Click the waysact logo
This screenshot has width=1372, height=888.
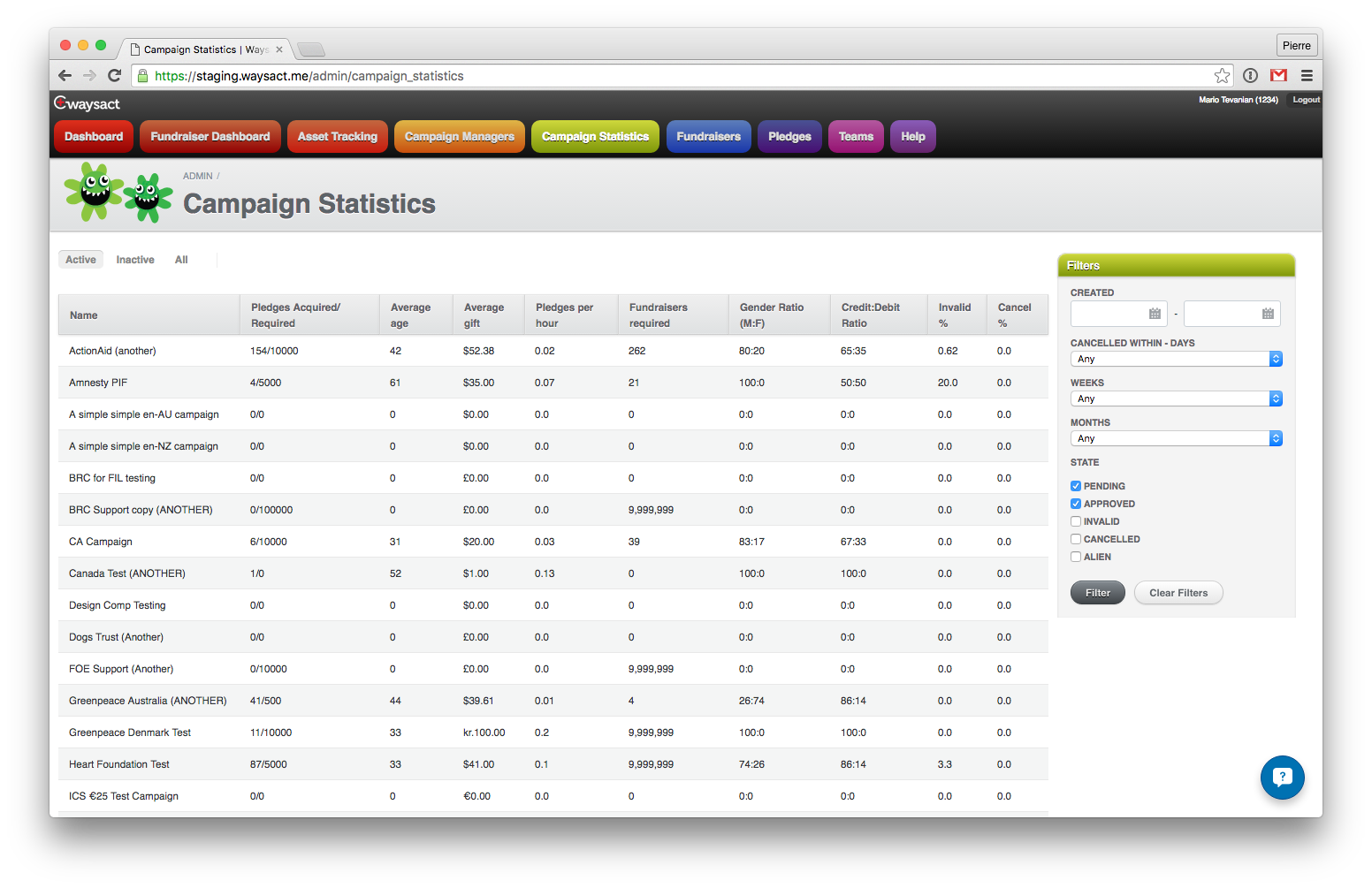click(x=87, y=103)
